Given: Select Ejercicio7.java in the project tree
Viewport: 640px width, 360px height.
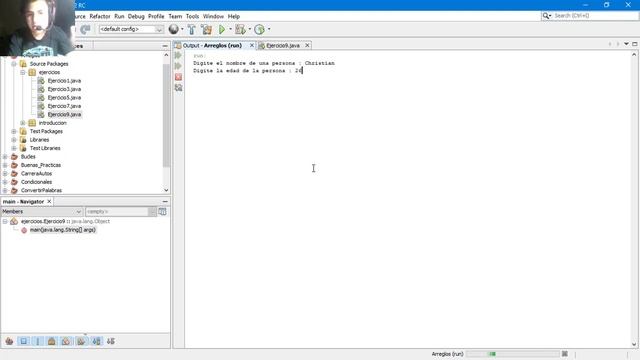Looking at the screenshot, I should click(x=64, y=106).
